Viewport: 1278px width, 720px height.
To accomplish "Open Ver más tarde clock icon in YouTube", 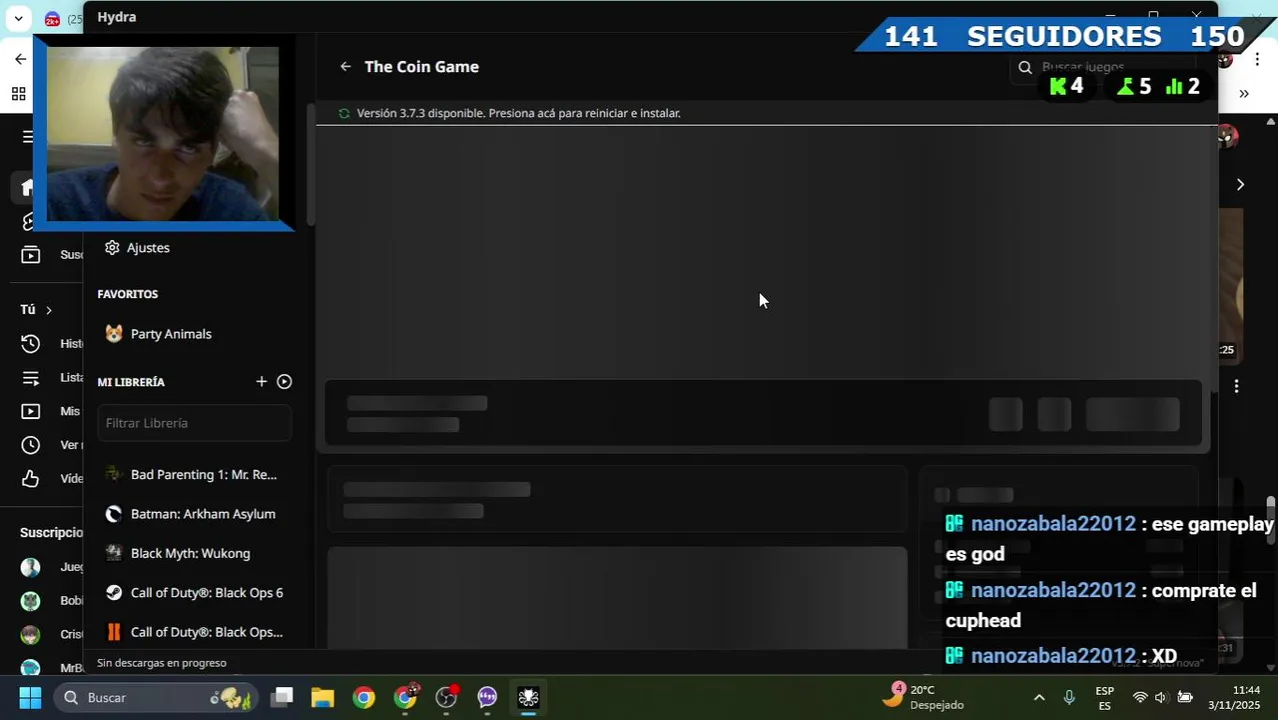I will (30, 445).
